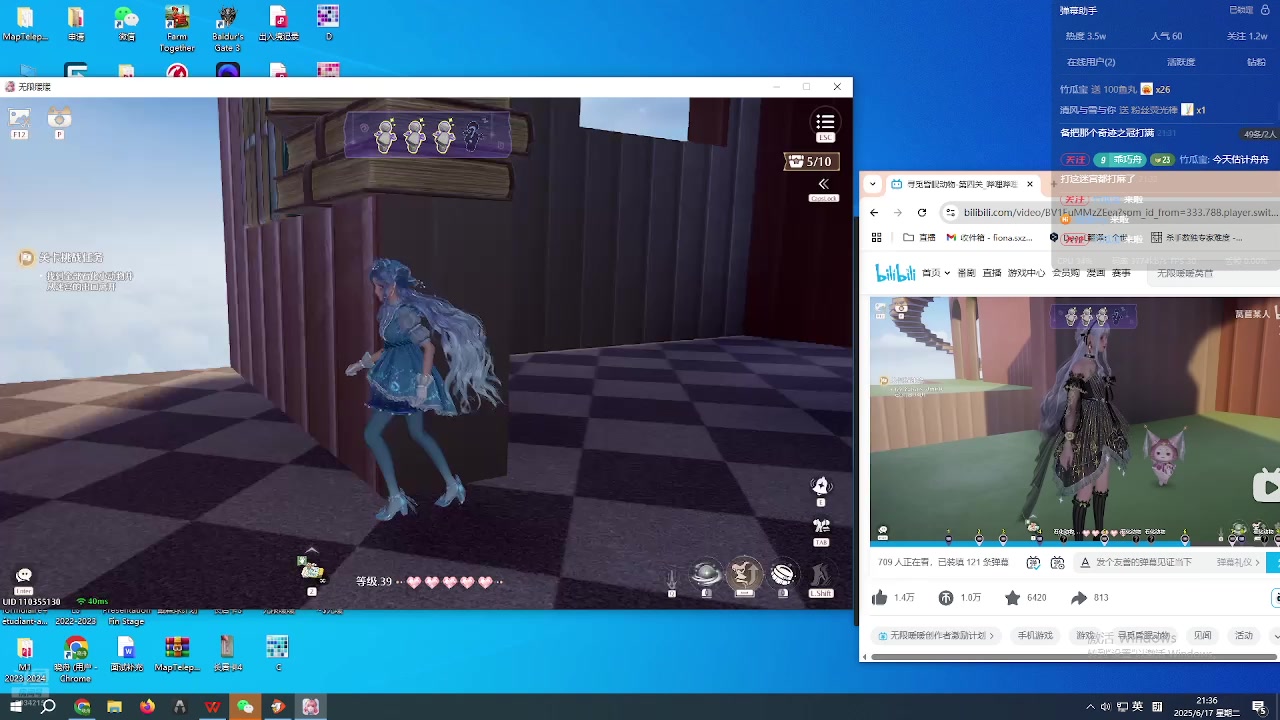Click the quest marker icon beside the challenge text
This screenshot has height=720, width=1280.
(26, 258)
